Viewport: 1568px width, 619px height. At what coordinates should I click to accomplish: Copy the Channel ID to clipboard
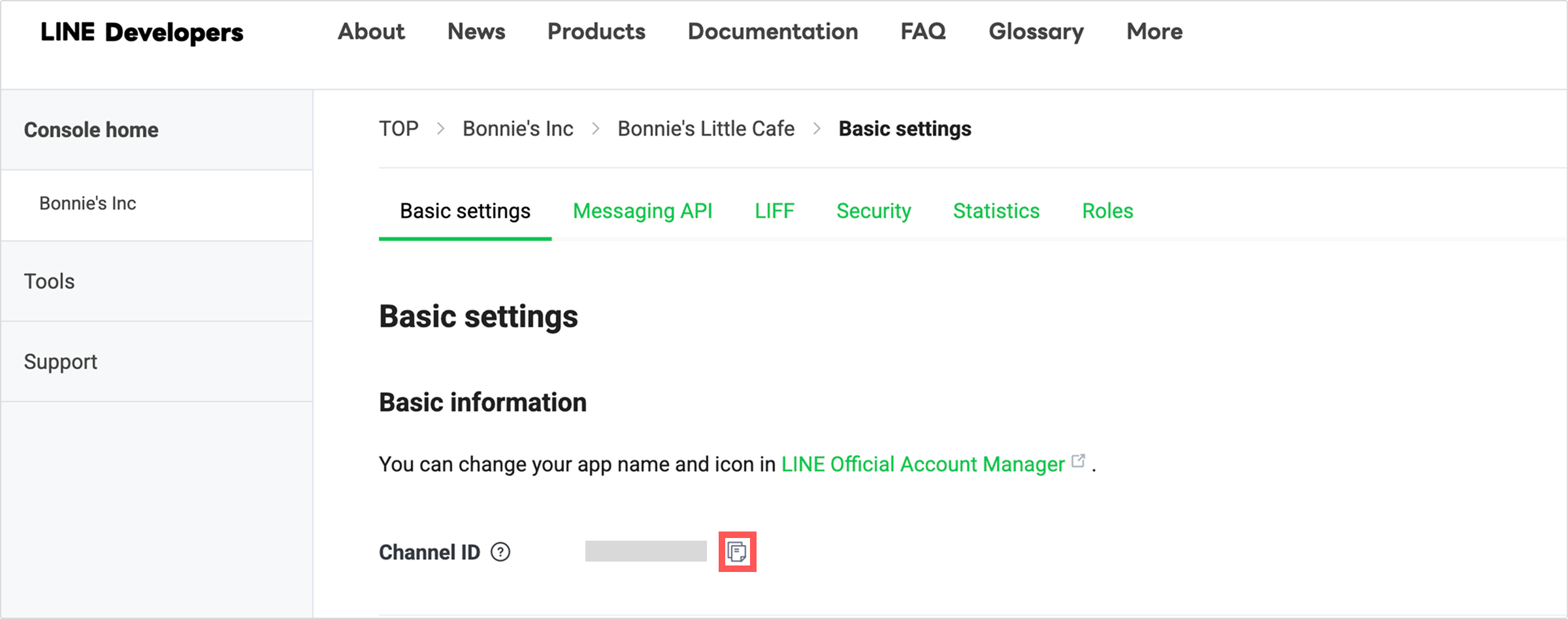pos(737,552)
